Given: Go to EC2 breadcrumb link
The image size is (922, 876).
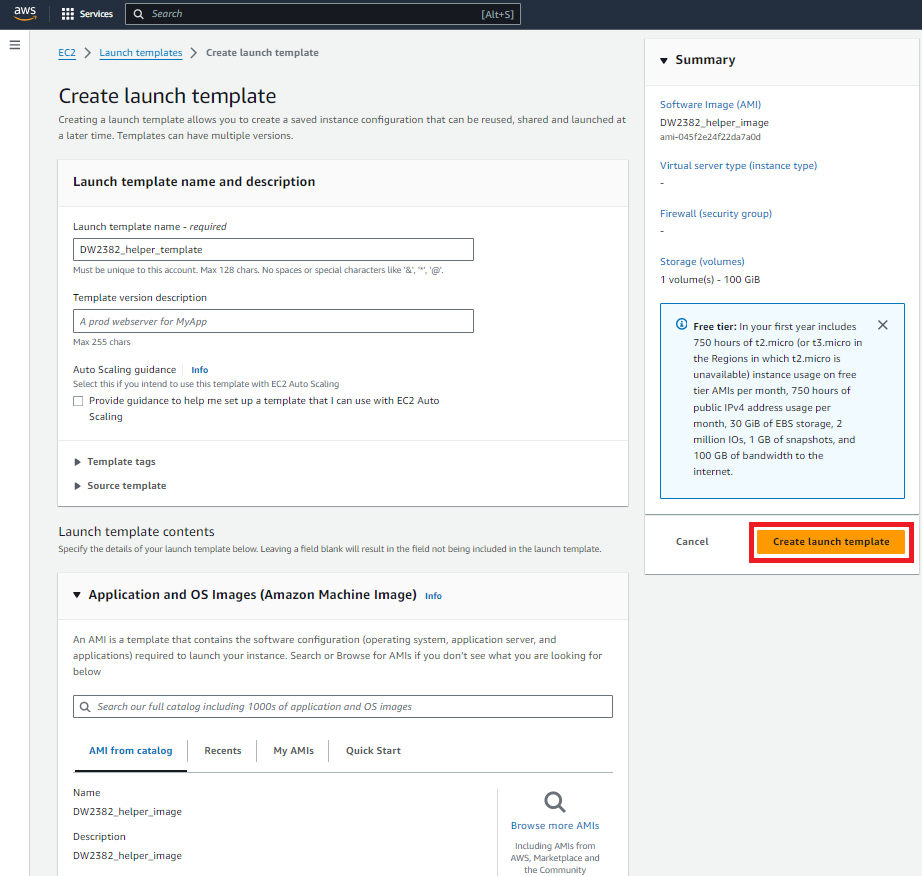Looking at the screenshot, I should (67, 53).
